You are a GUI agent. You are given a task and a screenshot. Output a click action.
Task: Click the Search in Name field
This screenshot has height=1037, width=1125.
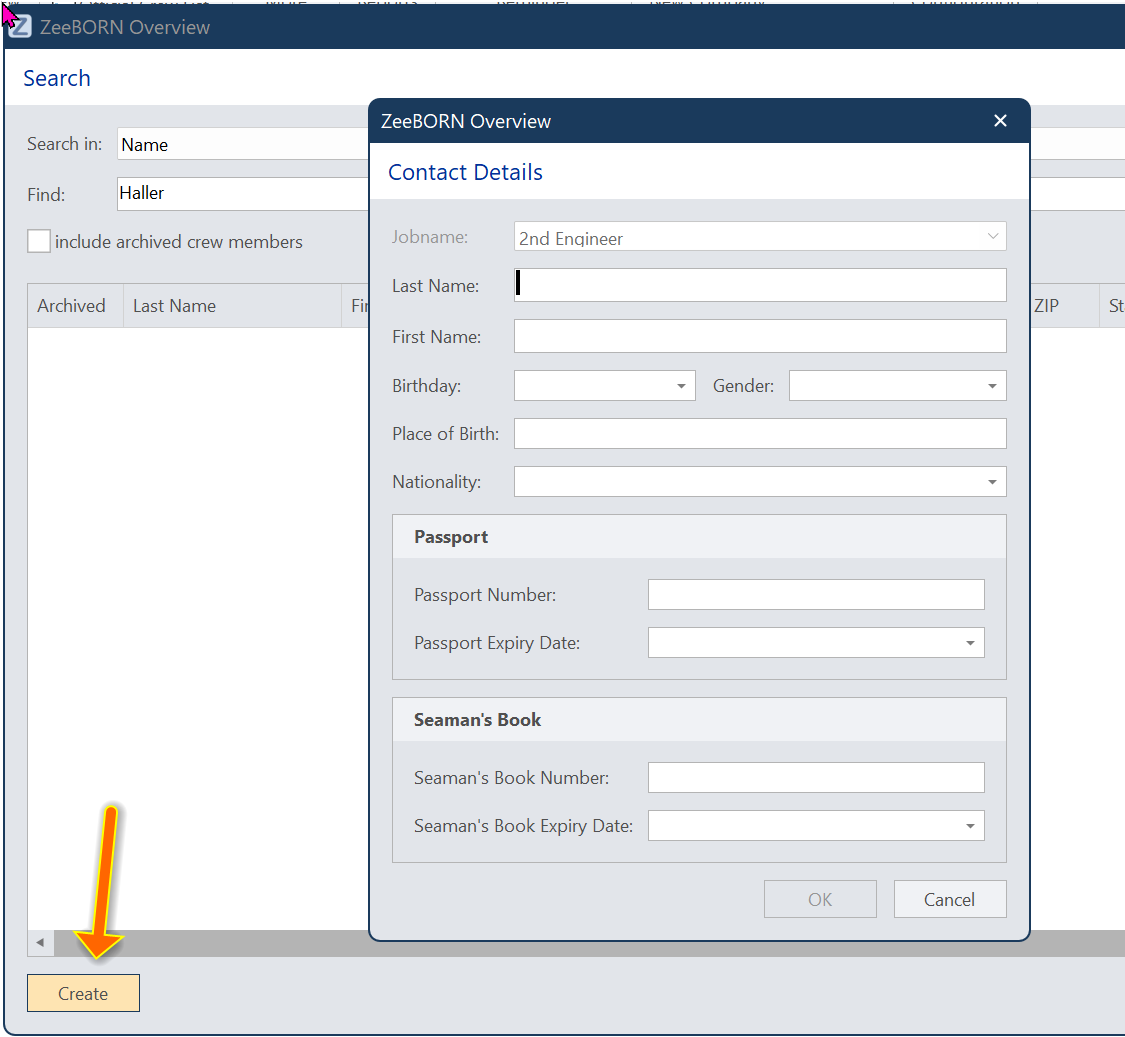point(243,144)
